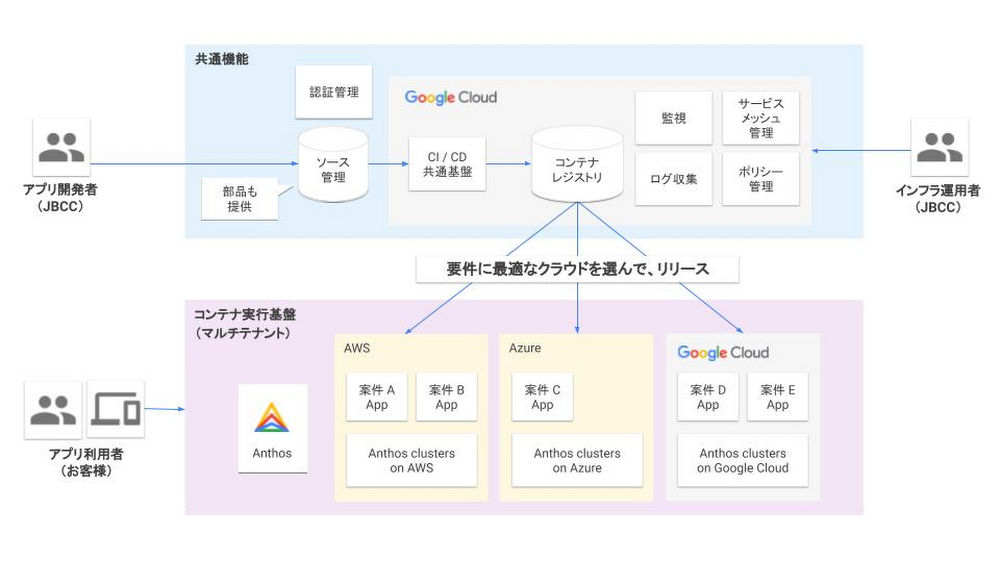Image resolution: width=1000 pixels, height=562 pixels.
Task: Select the 案件 B App box
Action: click(446, 397)
